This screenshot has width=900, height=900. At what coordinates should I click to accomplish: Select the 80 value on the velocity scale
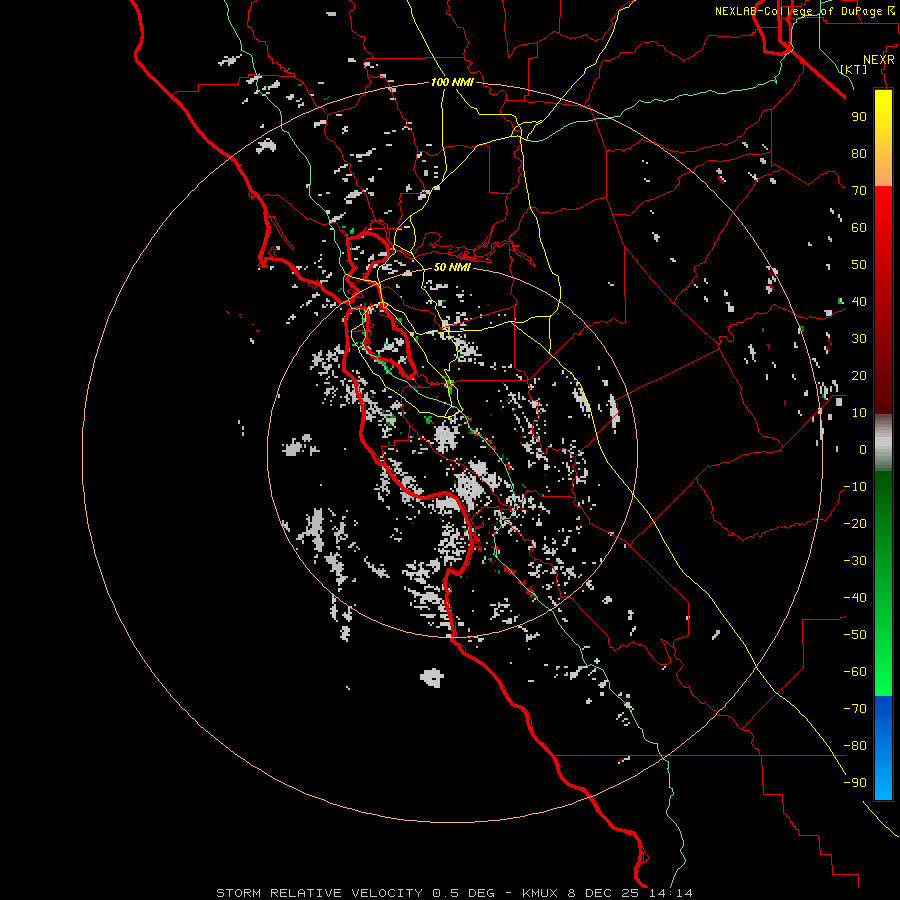859,153
